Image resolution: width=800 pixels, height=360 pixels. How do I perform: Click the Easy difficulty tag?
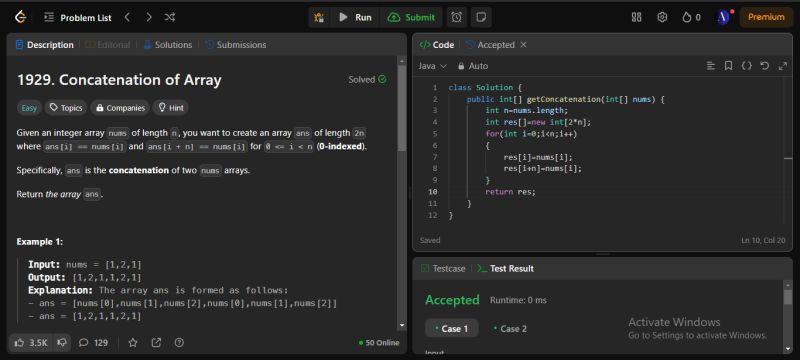point(29,108)
